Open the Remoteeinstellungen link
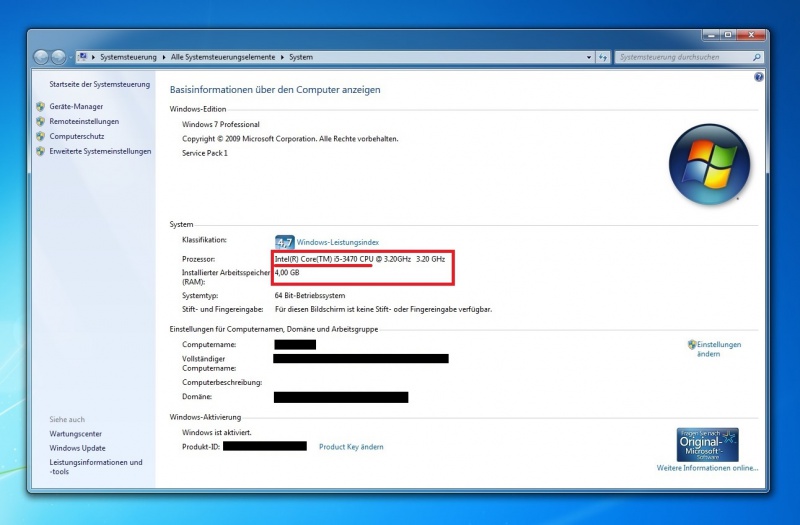 pos(84,121)
